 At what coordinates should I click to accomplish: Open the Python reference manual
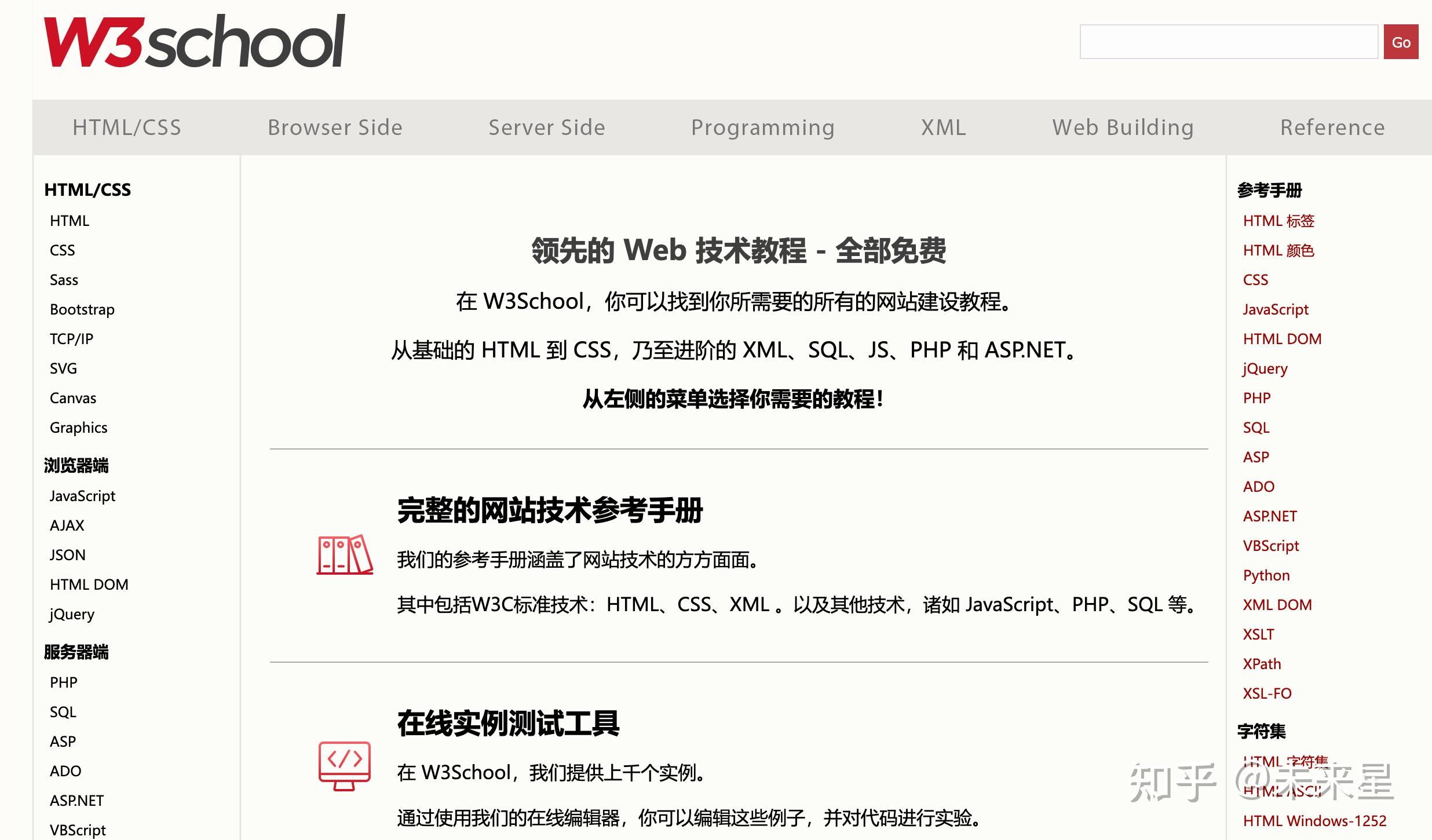click(1266, 575)
